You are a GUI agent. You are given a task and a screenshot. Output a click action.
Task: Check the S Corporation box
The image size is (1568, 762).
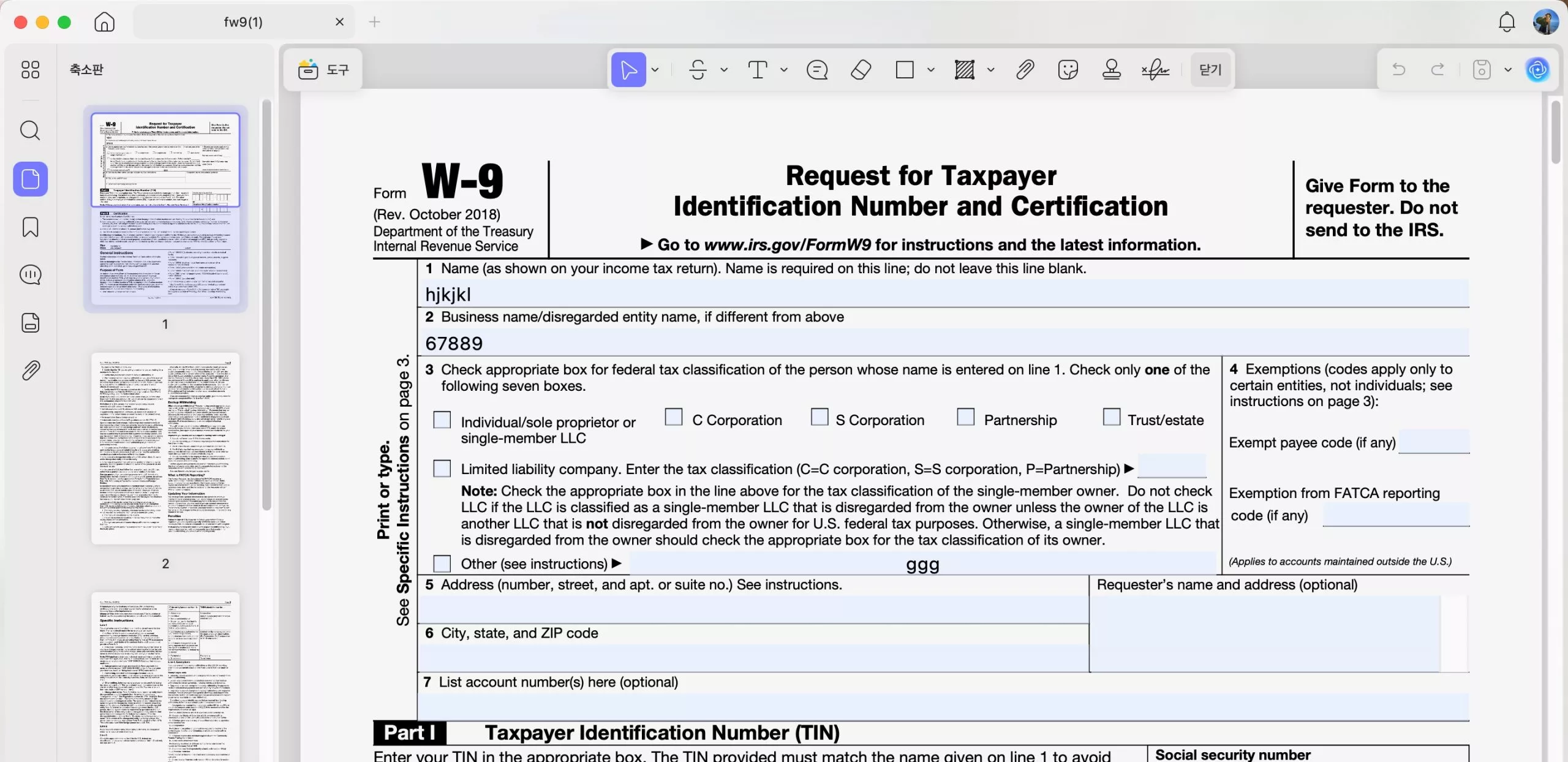click(819, 417)
